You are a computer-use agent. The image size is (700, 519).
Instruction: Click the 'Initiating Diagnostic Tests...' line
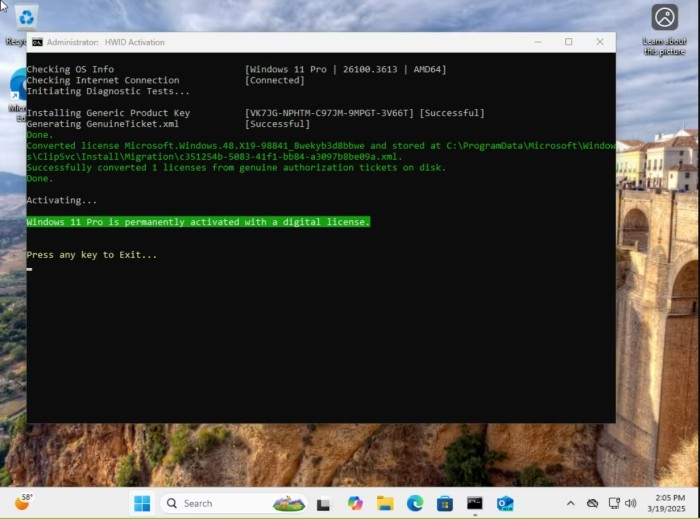click(x=108, y=91)
